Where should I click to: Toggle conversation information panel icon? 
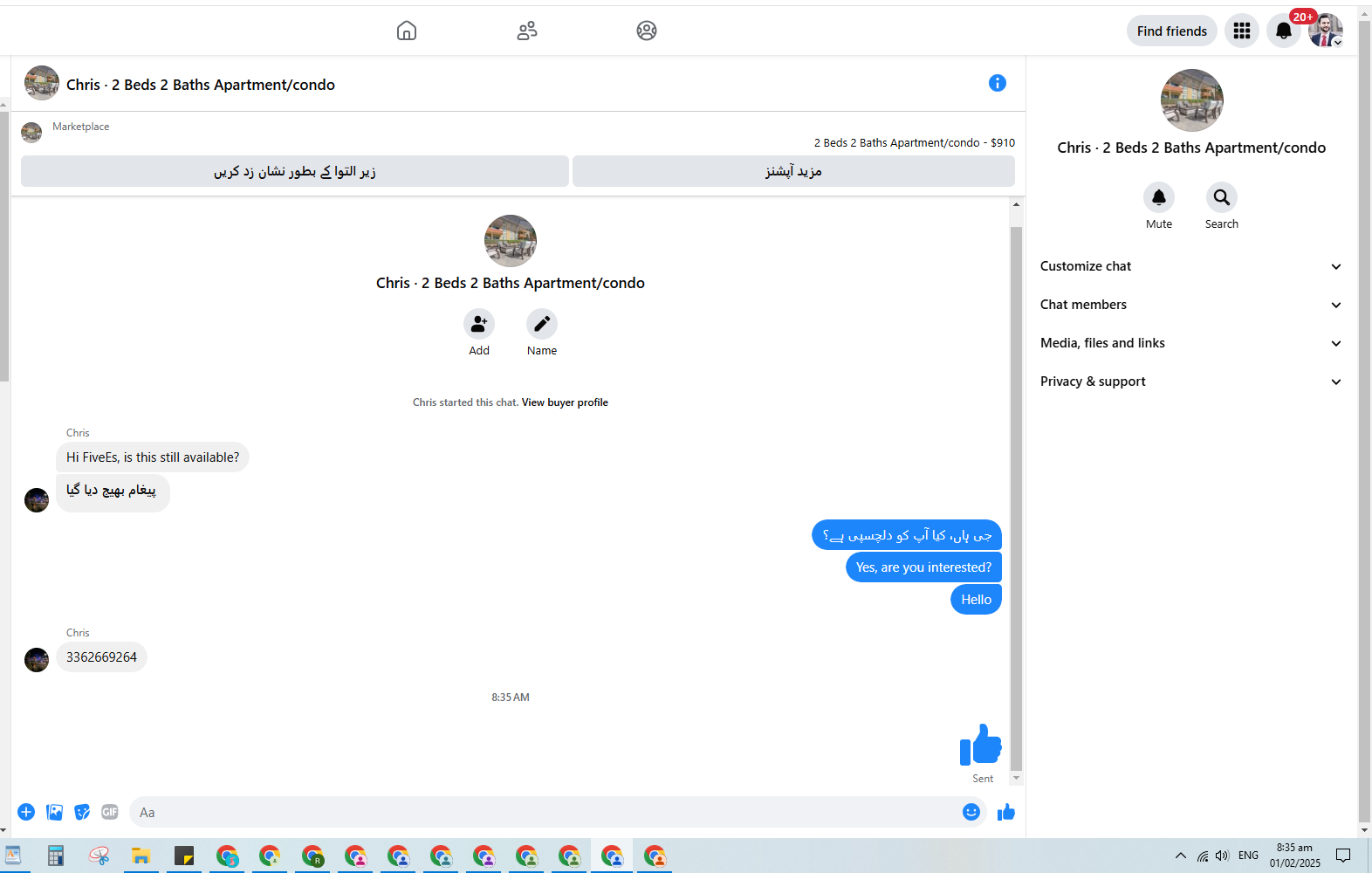point(998,83)
